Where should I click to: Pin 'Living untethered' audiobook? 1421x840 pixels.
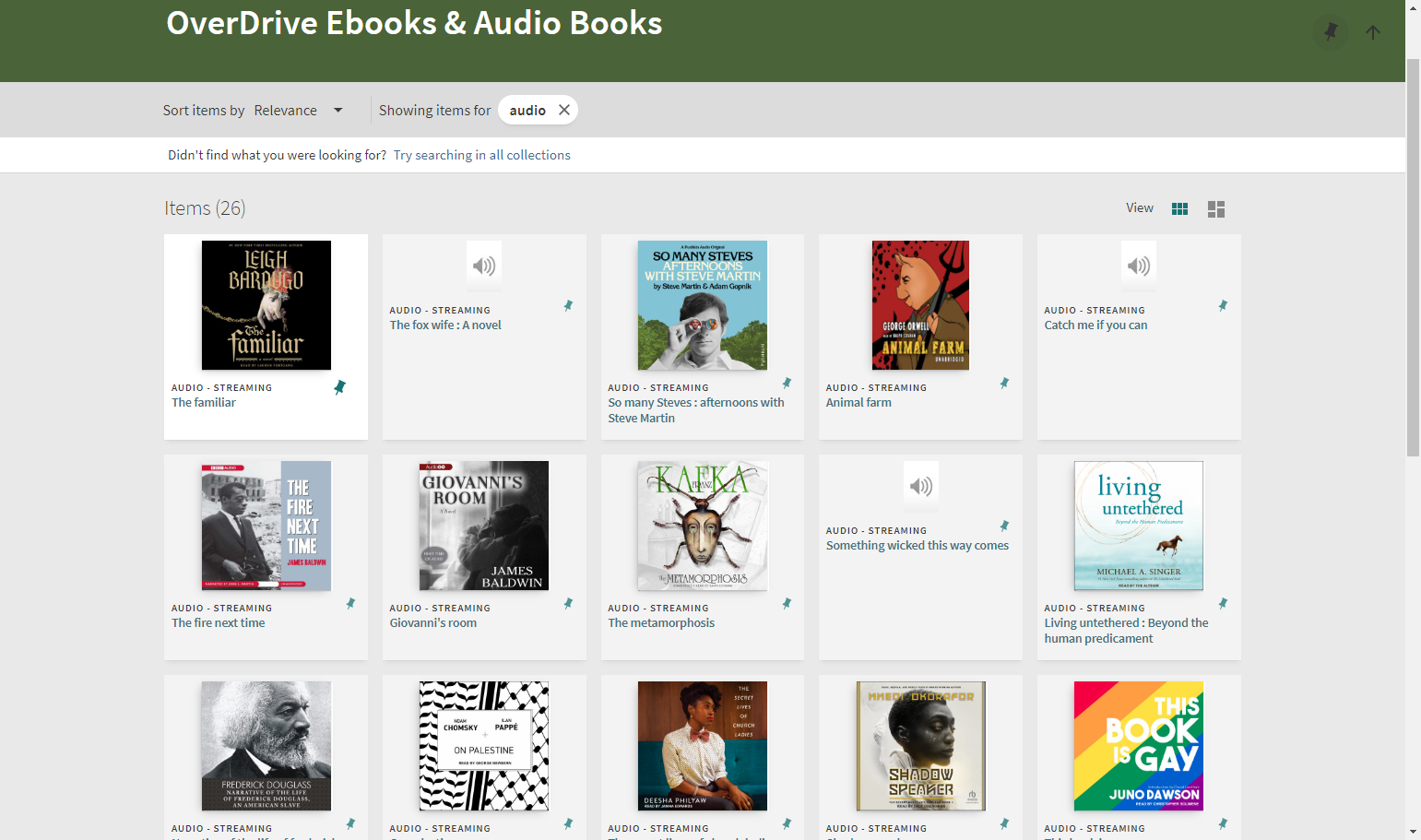click(x=1223, y=604)
